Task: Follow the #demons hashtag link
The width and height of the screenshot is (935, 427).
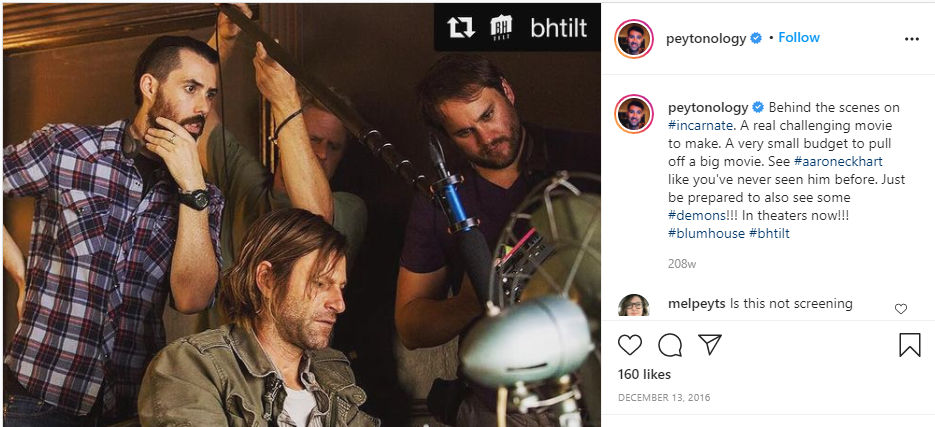Action: [697, 215]
